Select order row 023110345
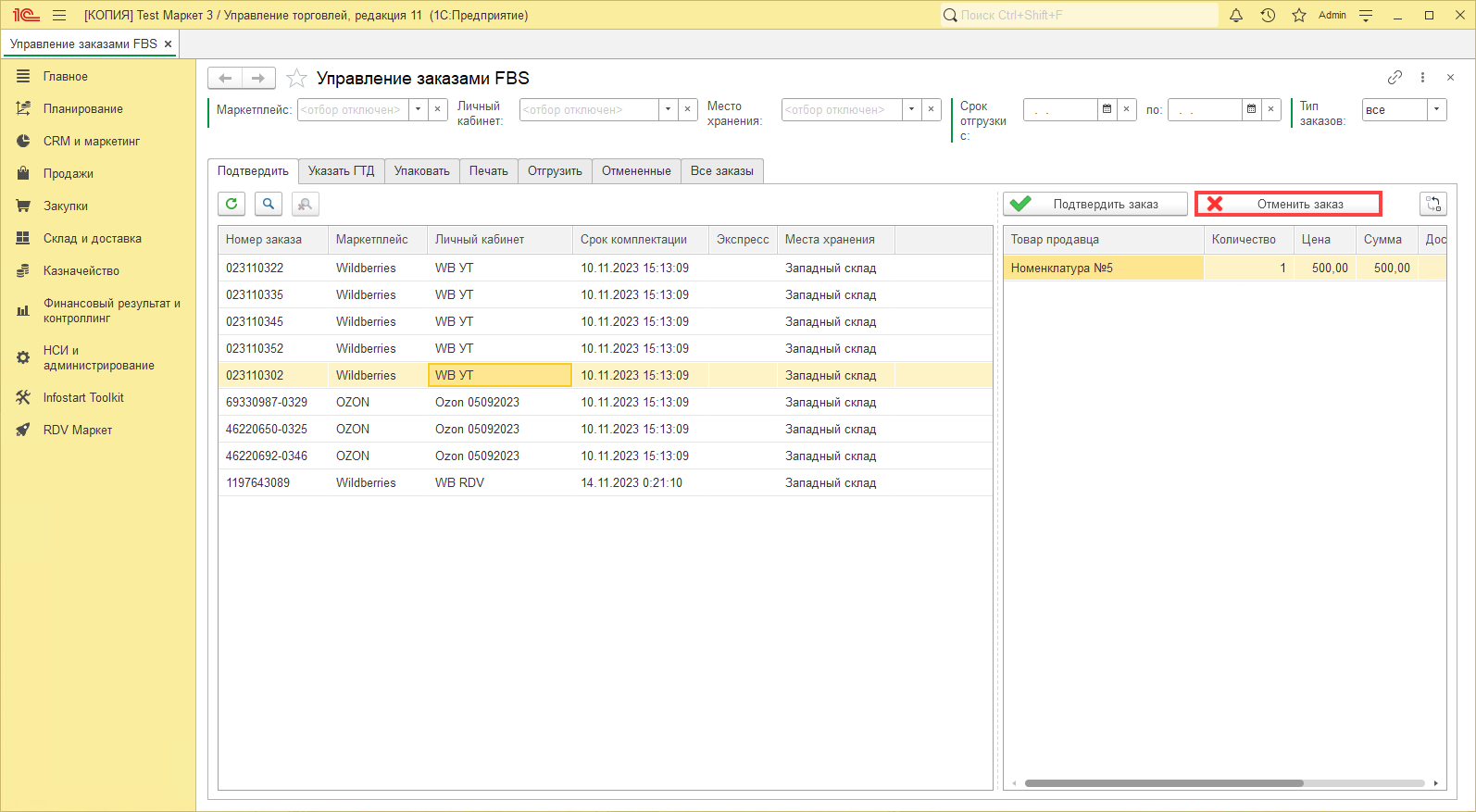Viewport: 1476px width, 812px height. click(606, 321)
